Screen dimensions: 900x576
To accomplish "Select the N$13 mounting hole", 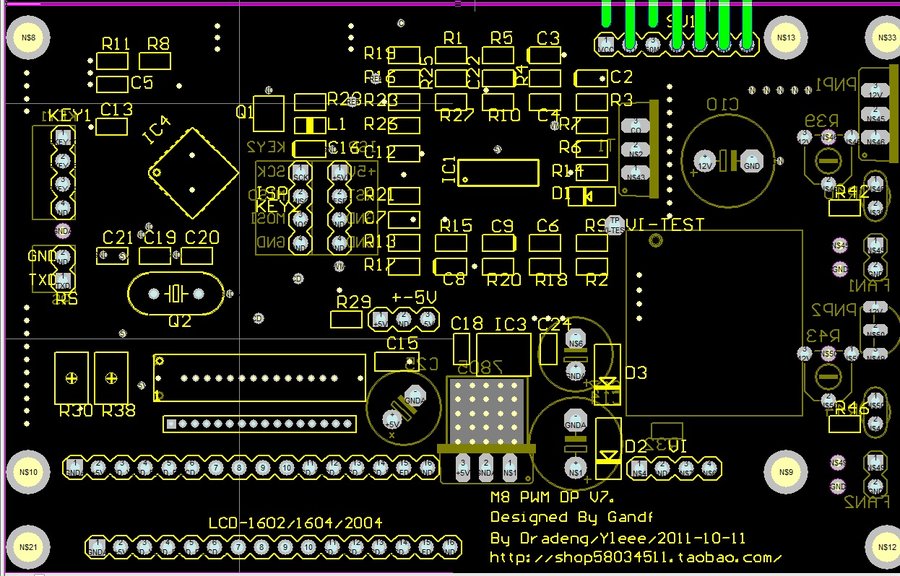I will (x=785, y=39).
